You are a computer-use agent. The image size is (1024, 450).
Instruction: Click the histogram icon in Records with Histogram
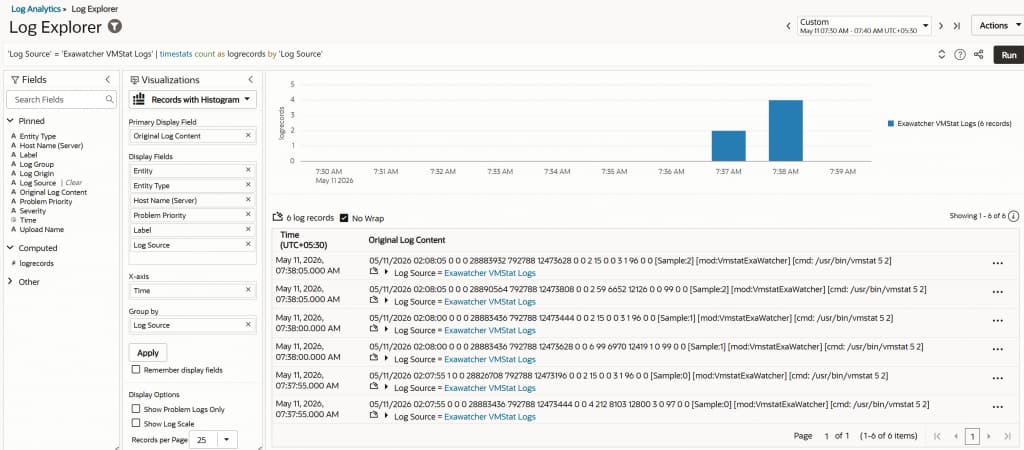pos(138,99)
